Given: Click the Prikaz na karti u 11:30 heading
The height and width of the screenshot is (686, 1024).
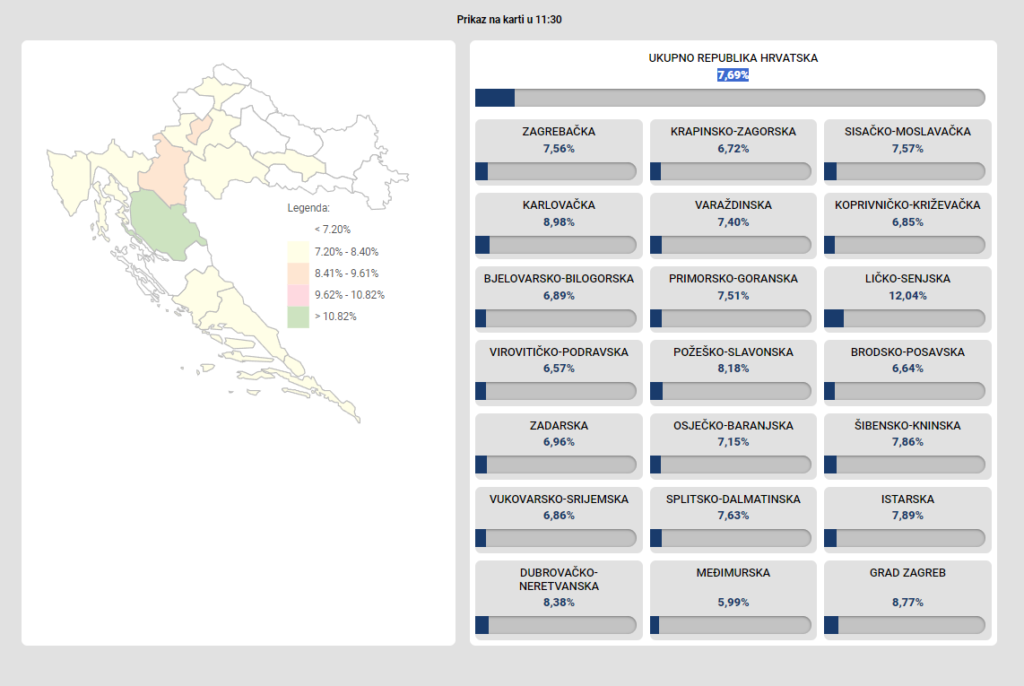Looking at the screenshot, I should click(510, 20).
